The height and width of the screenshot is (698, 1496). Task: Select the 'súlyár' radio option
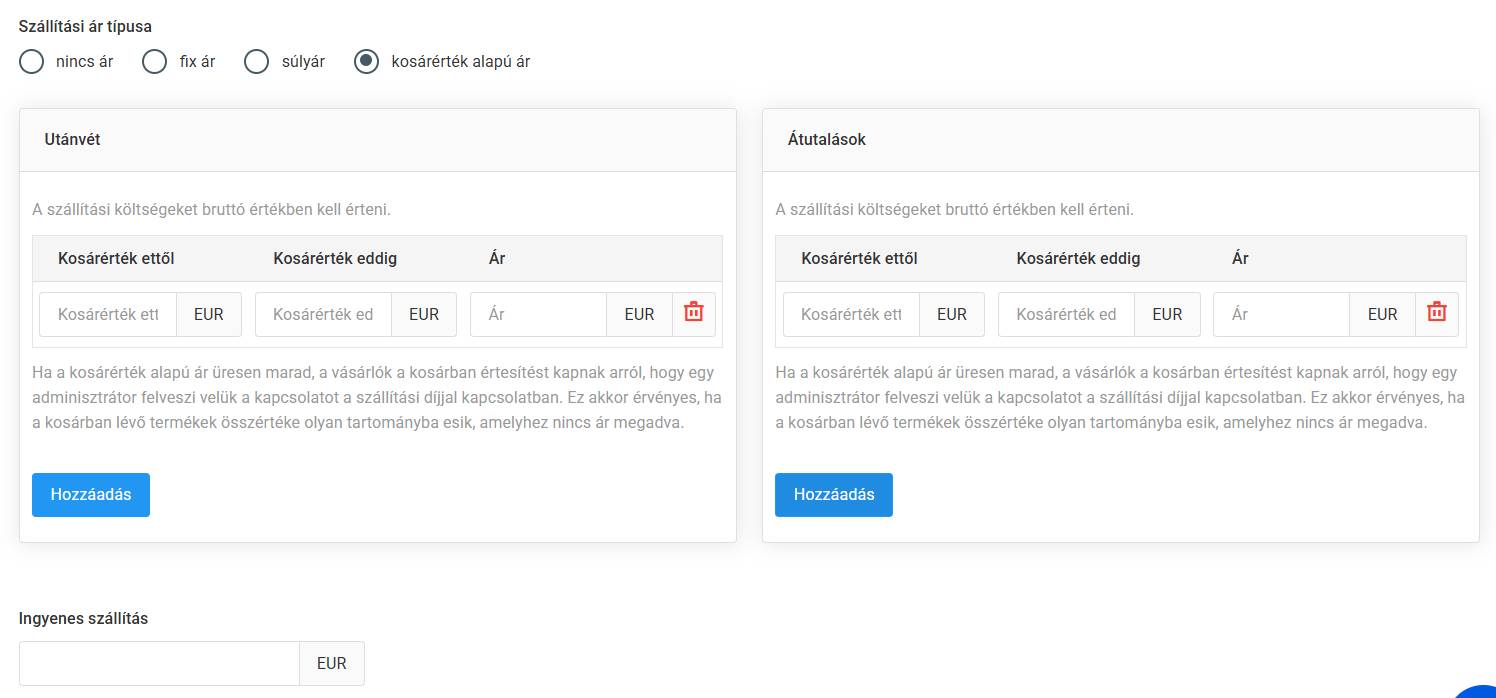point(257,62)
